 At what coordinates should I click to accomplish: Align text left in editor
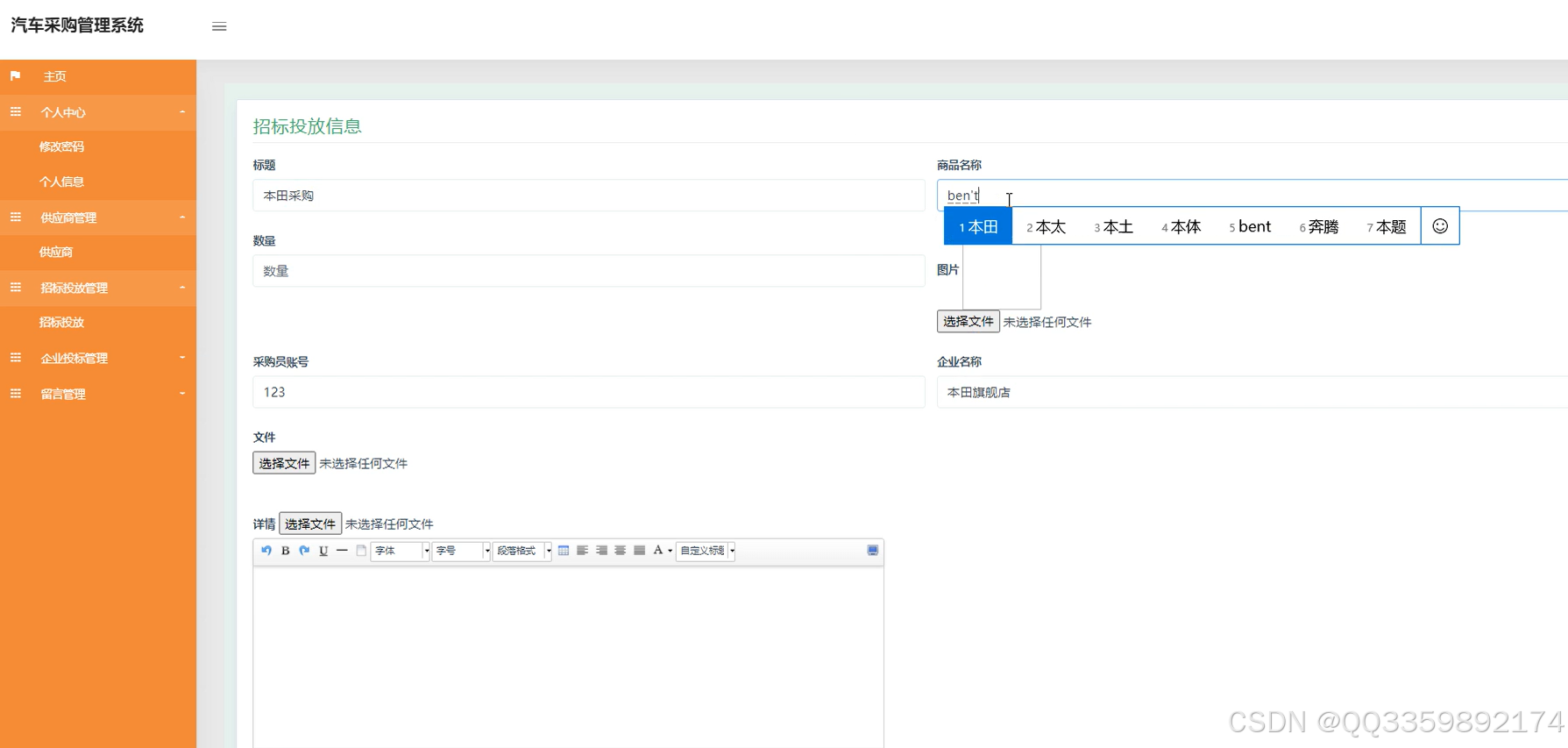click(x=582, y=551)
